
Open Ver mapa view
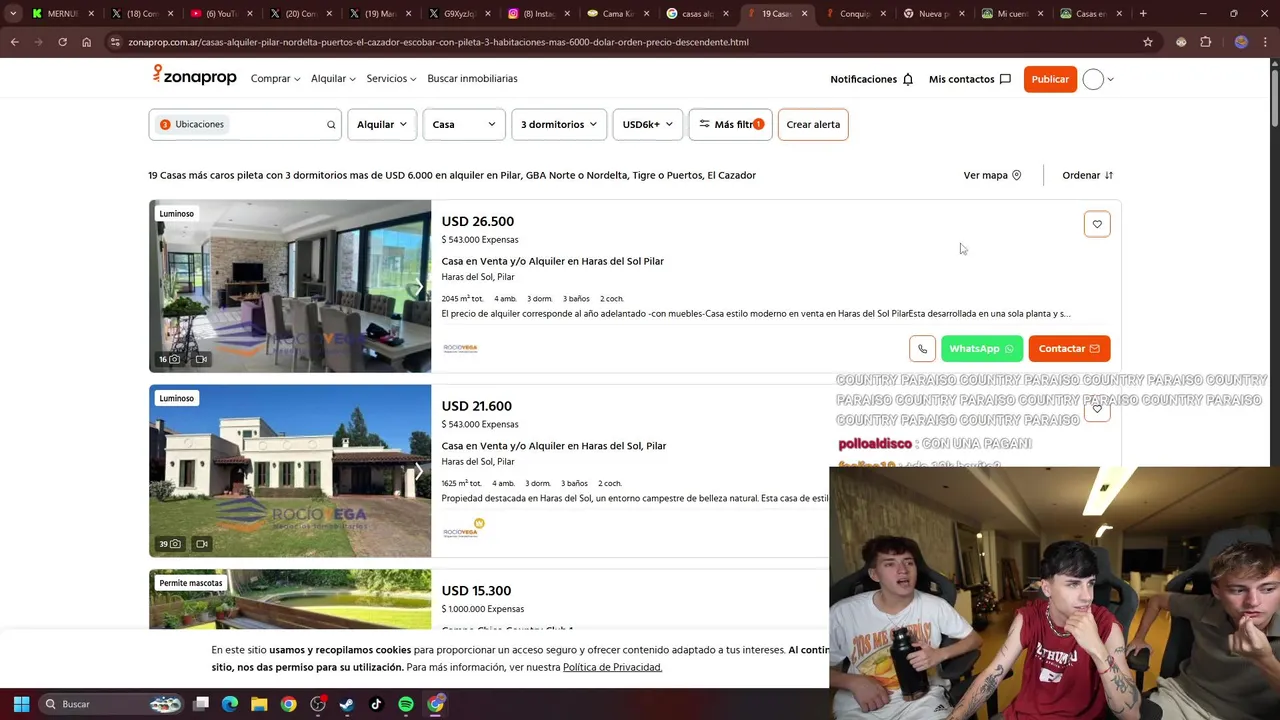coord(992,175)
